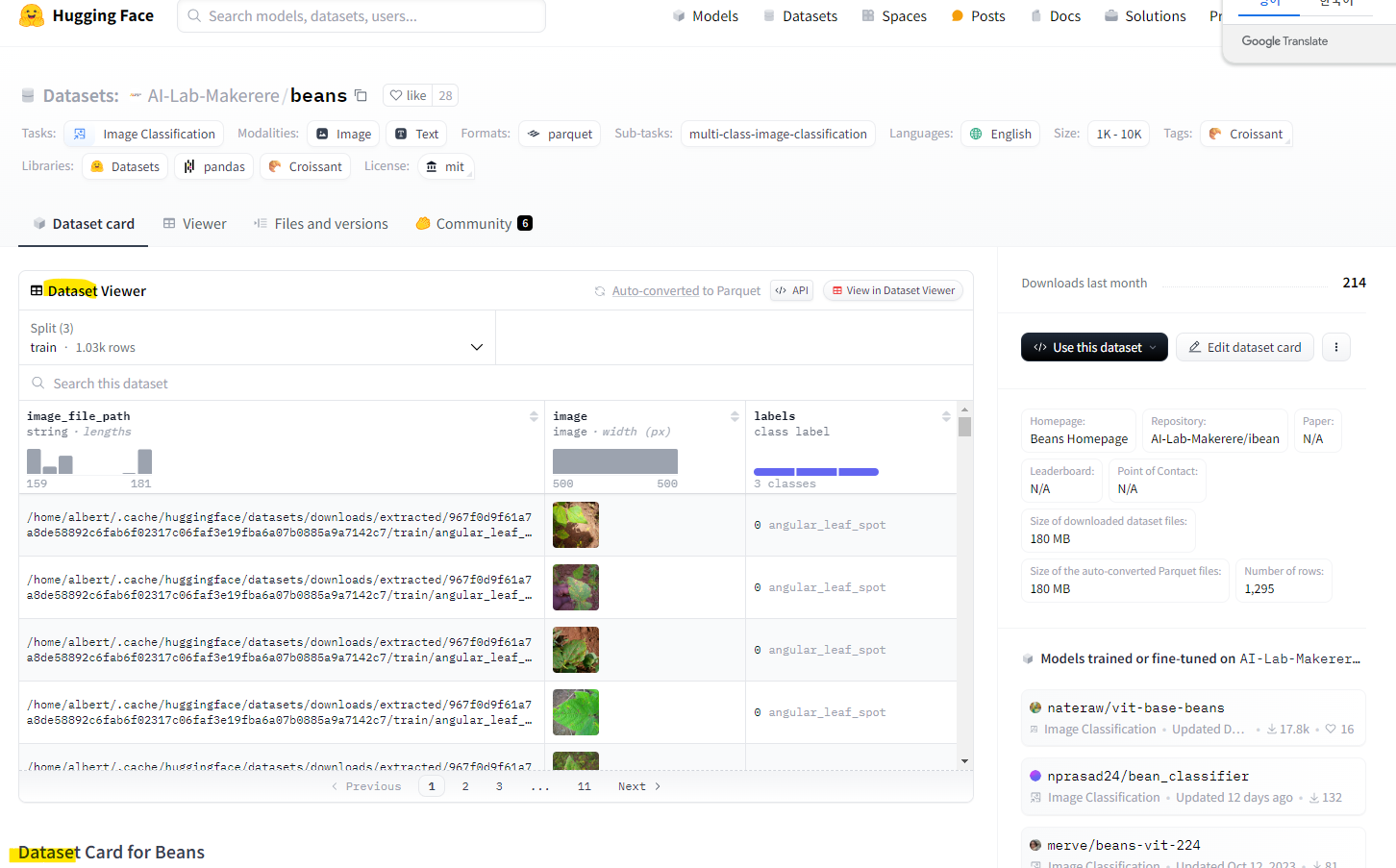This screenshot has width=1396, height=868.
Task: Select the Image modality tag
Action: coord(343,134)
